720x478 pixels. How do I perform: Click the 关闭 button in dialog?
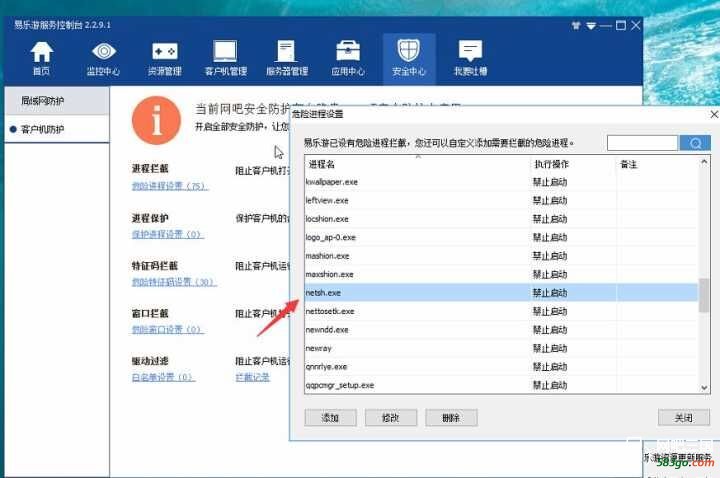coord(684,418)
